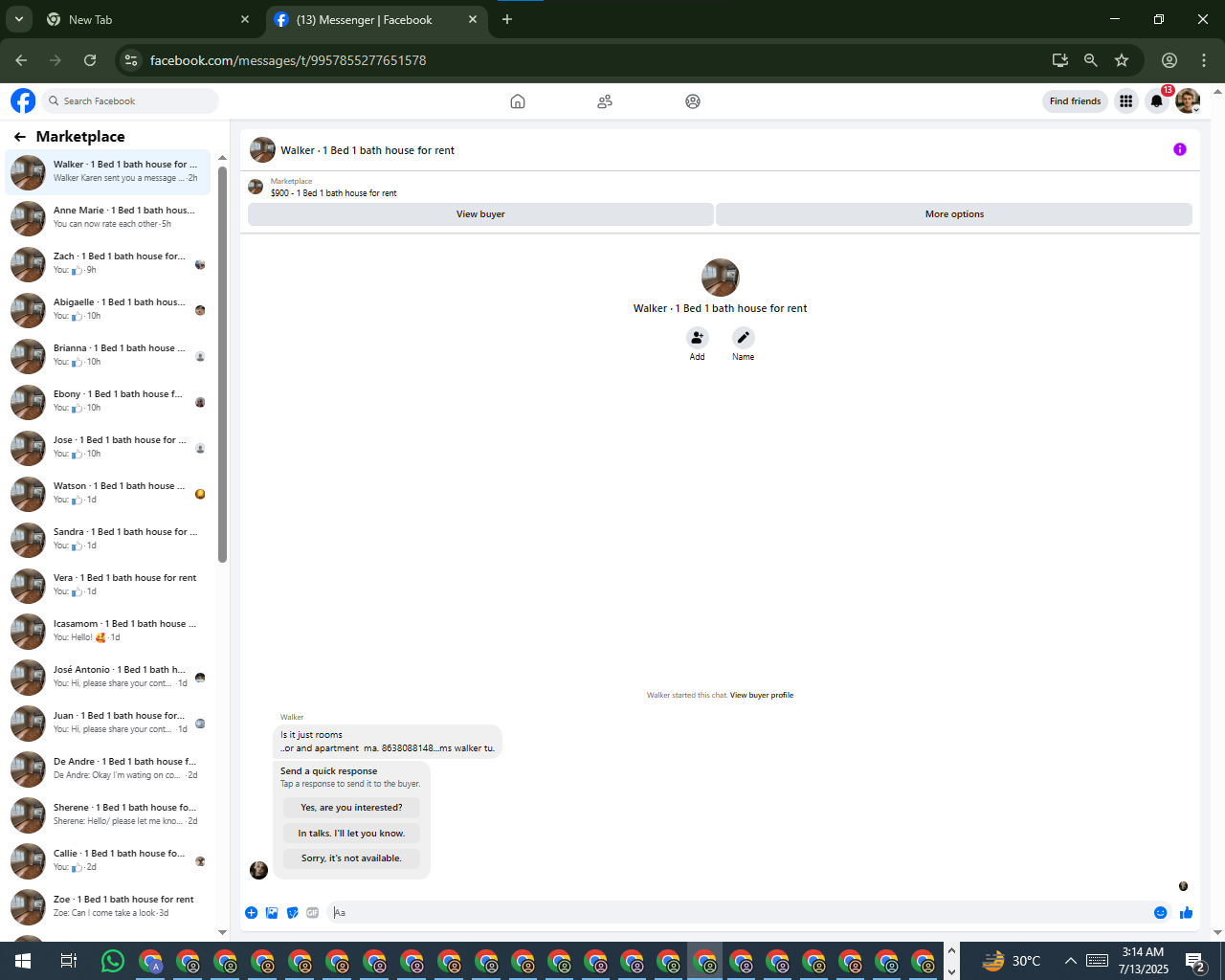Click the browser address bar URL
The width and height of the screenshot is (1225, 980).
pyautogui.click(x=288, y=60)
